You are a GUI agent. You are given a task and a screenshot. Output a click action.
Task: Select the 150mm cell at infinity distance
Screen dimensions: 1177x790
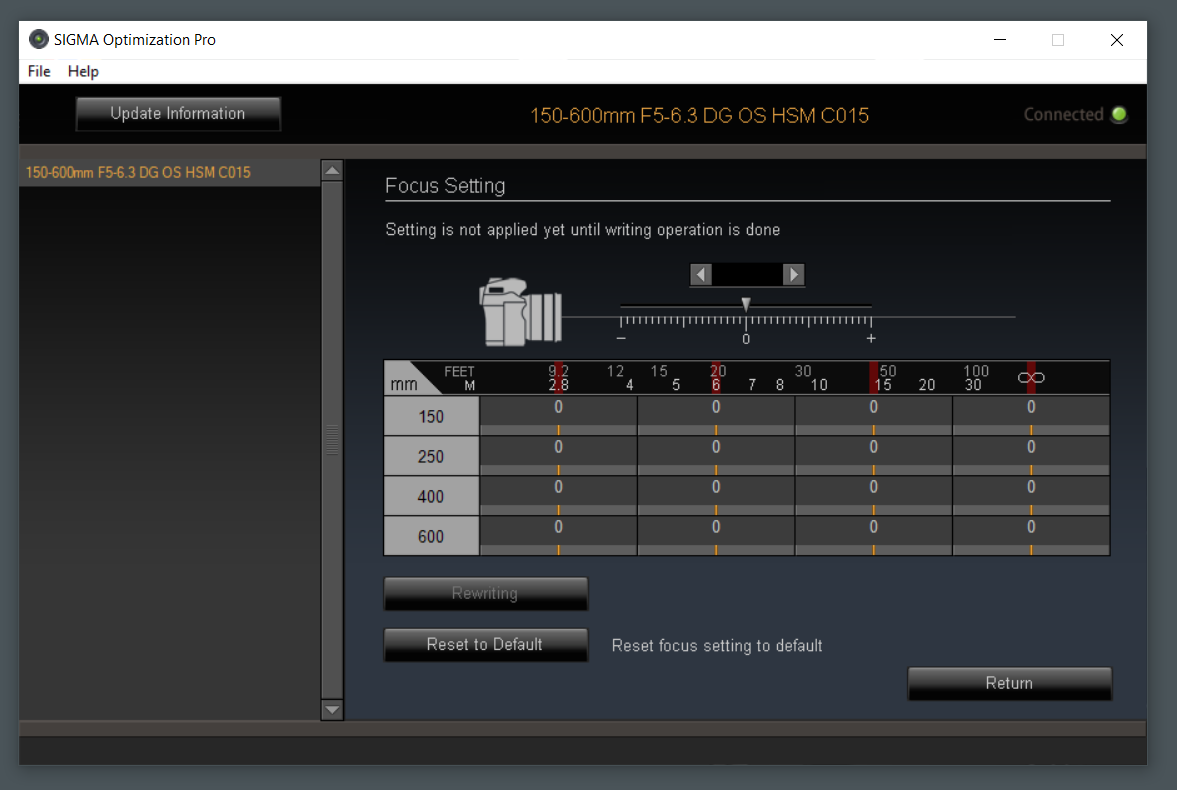click(1031, 416)
